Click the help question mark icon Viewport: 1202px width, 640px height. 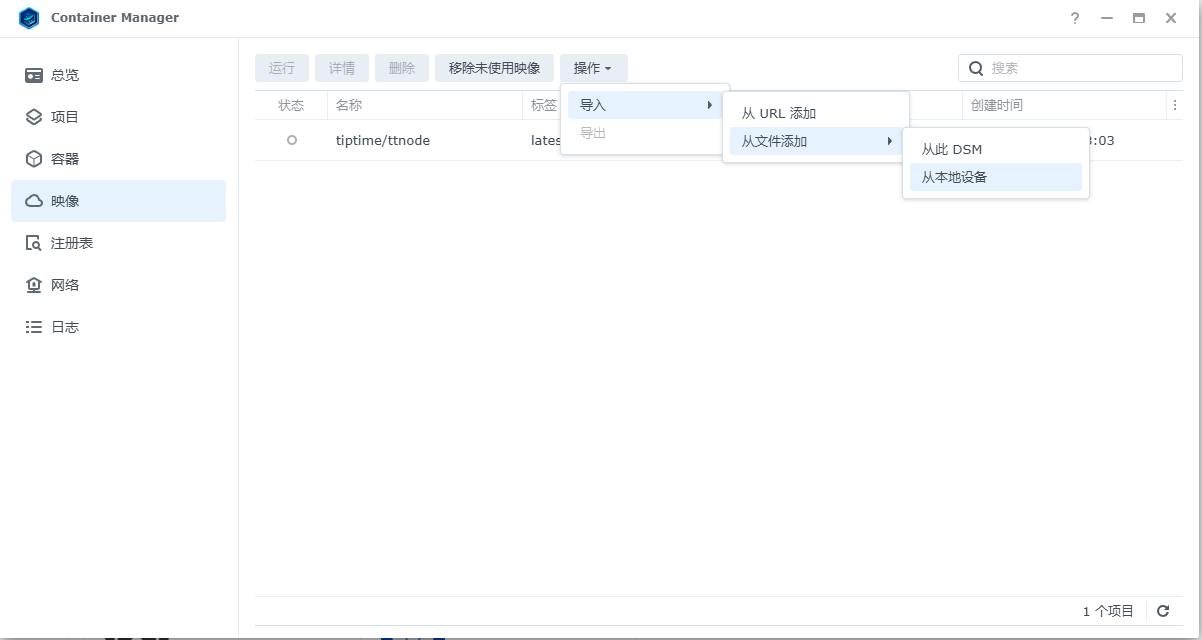tap(1075, 18)
